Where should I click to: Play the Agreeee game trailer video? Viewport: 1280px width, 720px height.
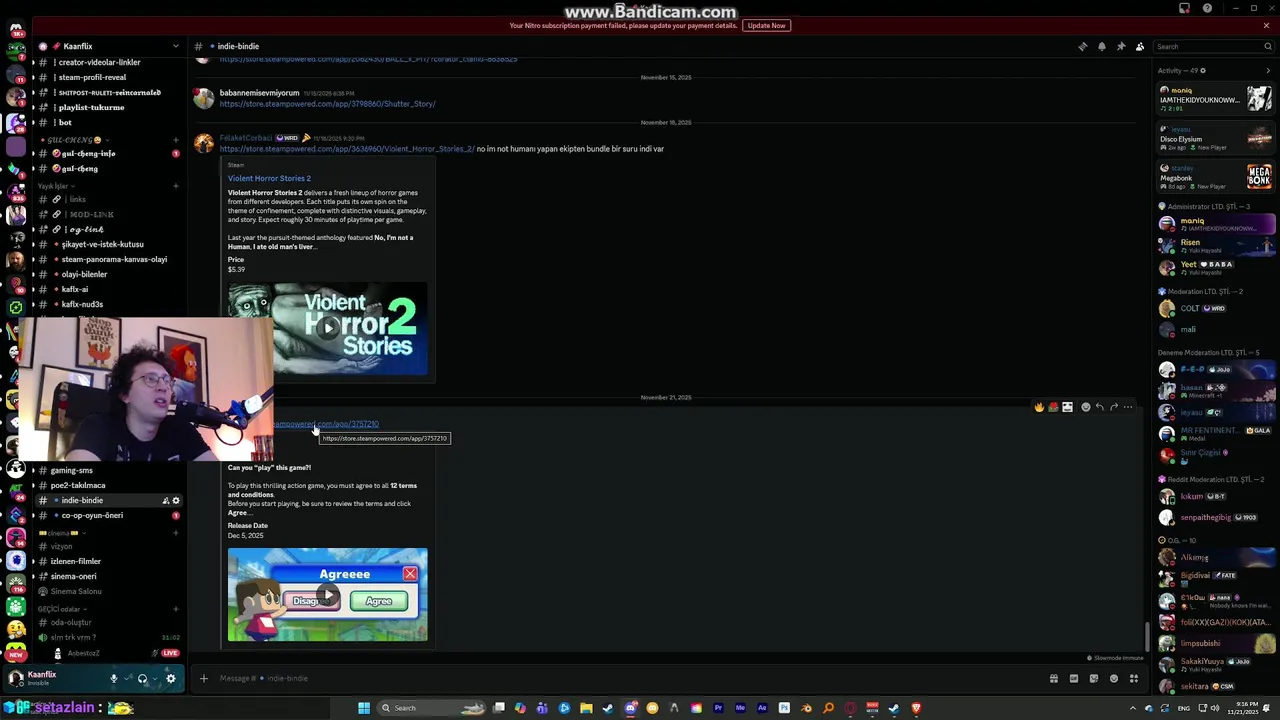tap(328, 595)
